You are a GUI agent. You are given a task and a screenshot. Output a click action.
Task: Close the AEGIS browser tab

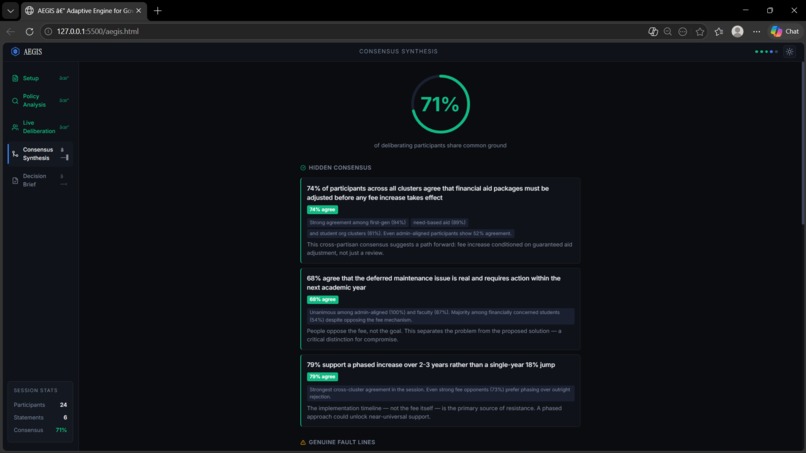[138, 10]
